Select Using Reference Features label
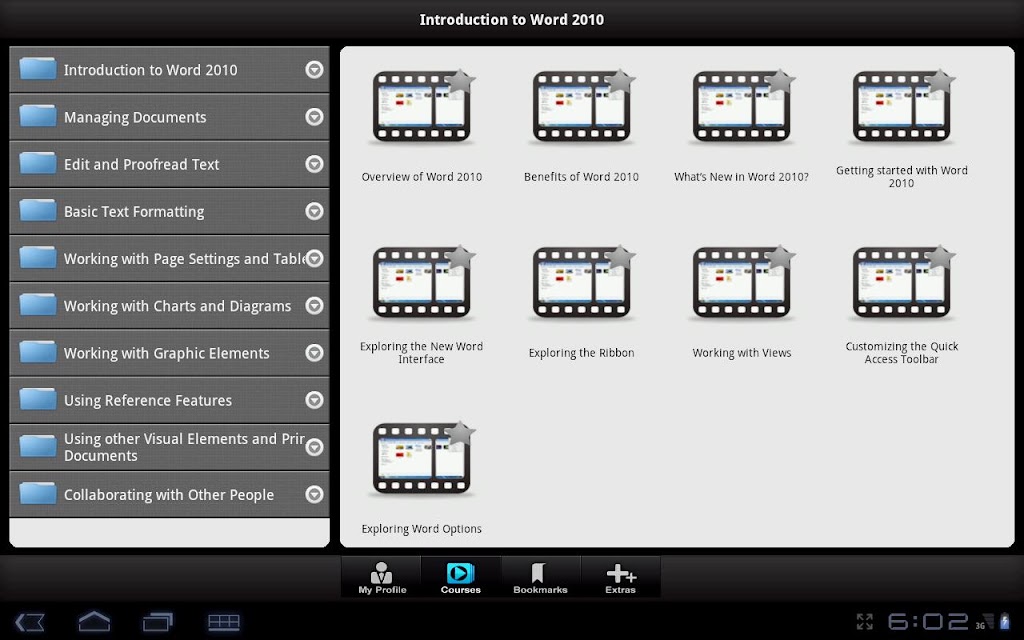The height and width of the screenshot is (640, 1024). click(148, 400)
